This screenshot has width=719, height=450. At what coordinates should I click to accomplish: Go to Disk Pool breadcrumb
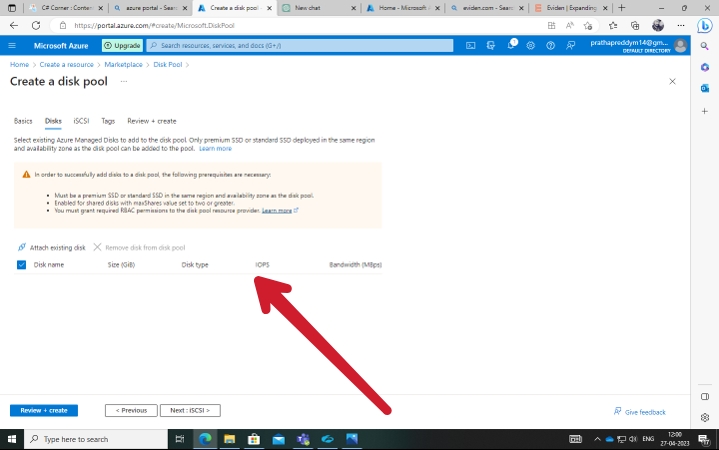(x=167, y=64)
